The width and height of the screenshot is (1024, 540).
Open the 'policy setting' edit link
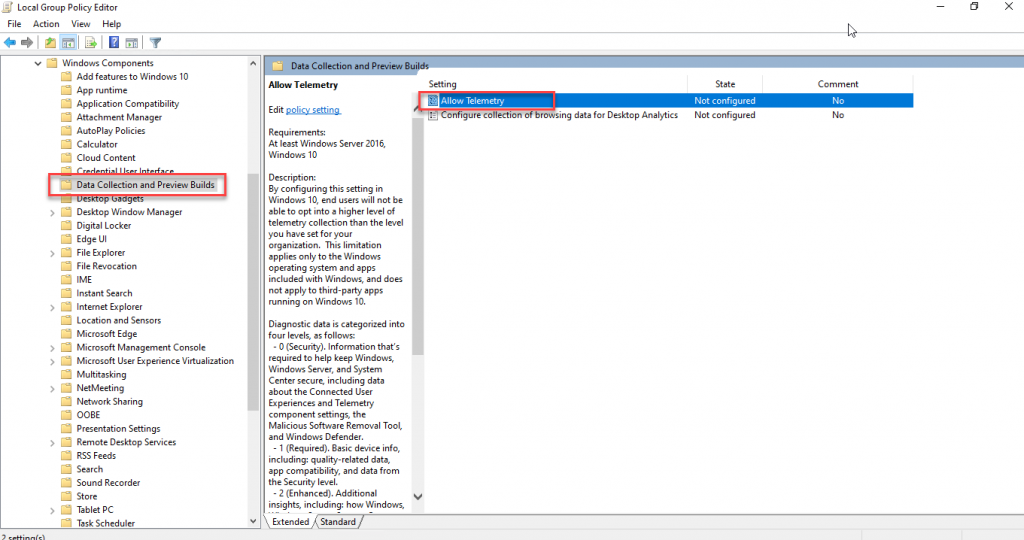pyautogui.click(x=313, y=110)
